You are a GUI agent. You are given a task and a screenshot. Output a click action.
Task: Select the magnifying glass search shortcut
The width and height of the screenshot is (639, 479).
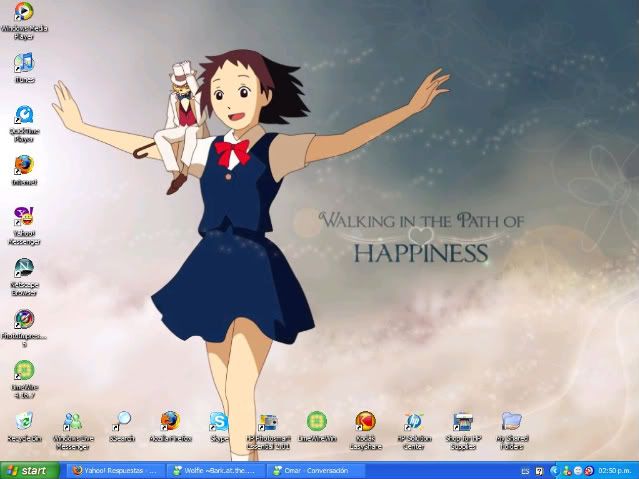pyautogui.click(x=122, y=426)
